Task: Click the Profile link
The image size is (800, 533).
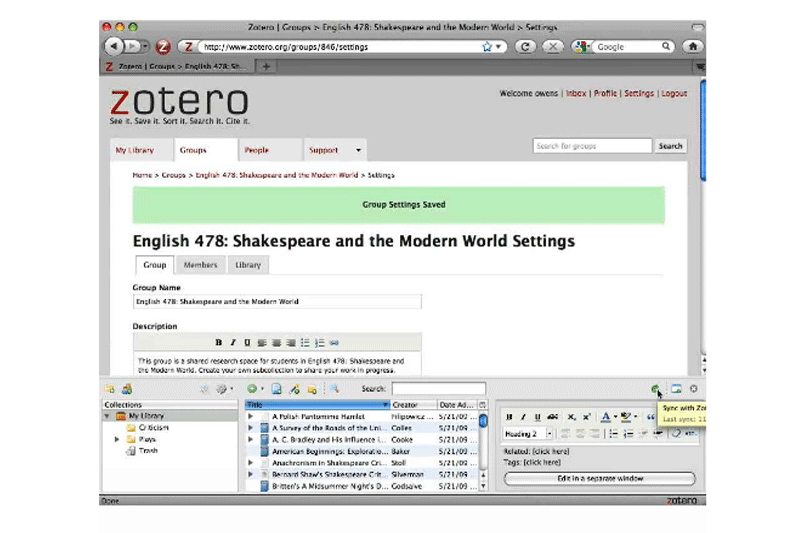Action: point(605,93)
